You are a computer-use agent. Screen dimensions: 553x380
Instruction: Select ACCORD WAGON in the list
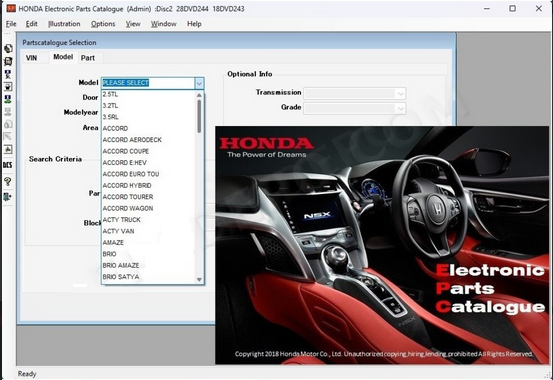pyautogui.click(x=148, y=208)
